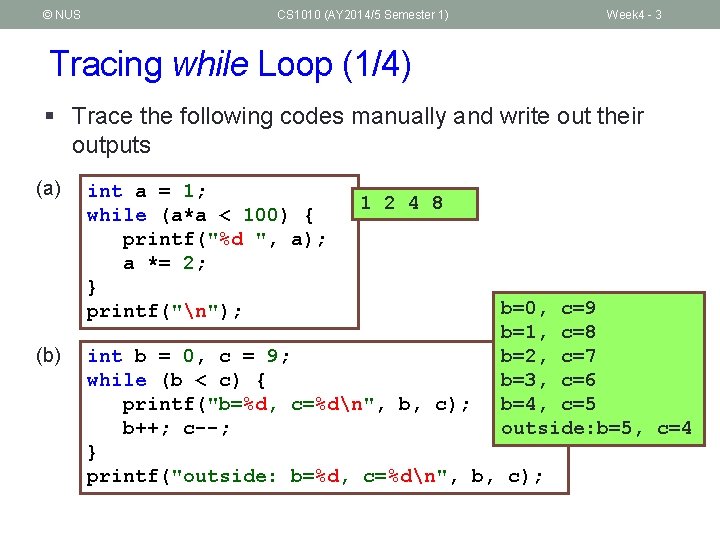The image size is (720, 540).
Task: Click output line 'b=0, c=9'
Action: (x=548, y=308)
